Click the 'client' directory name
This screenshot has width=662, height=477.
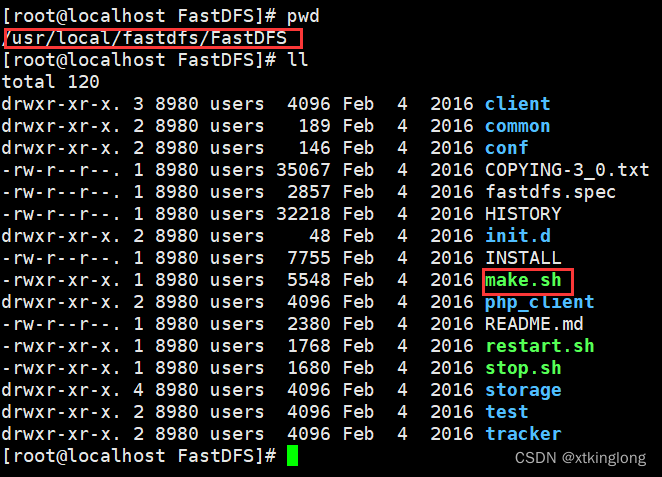[518, 104]
